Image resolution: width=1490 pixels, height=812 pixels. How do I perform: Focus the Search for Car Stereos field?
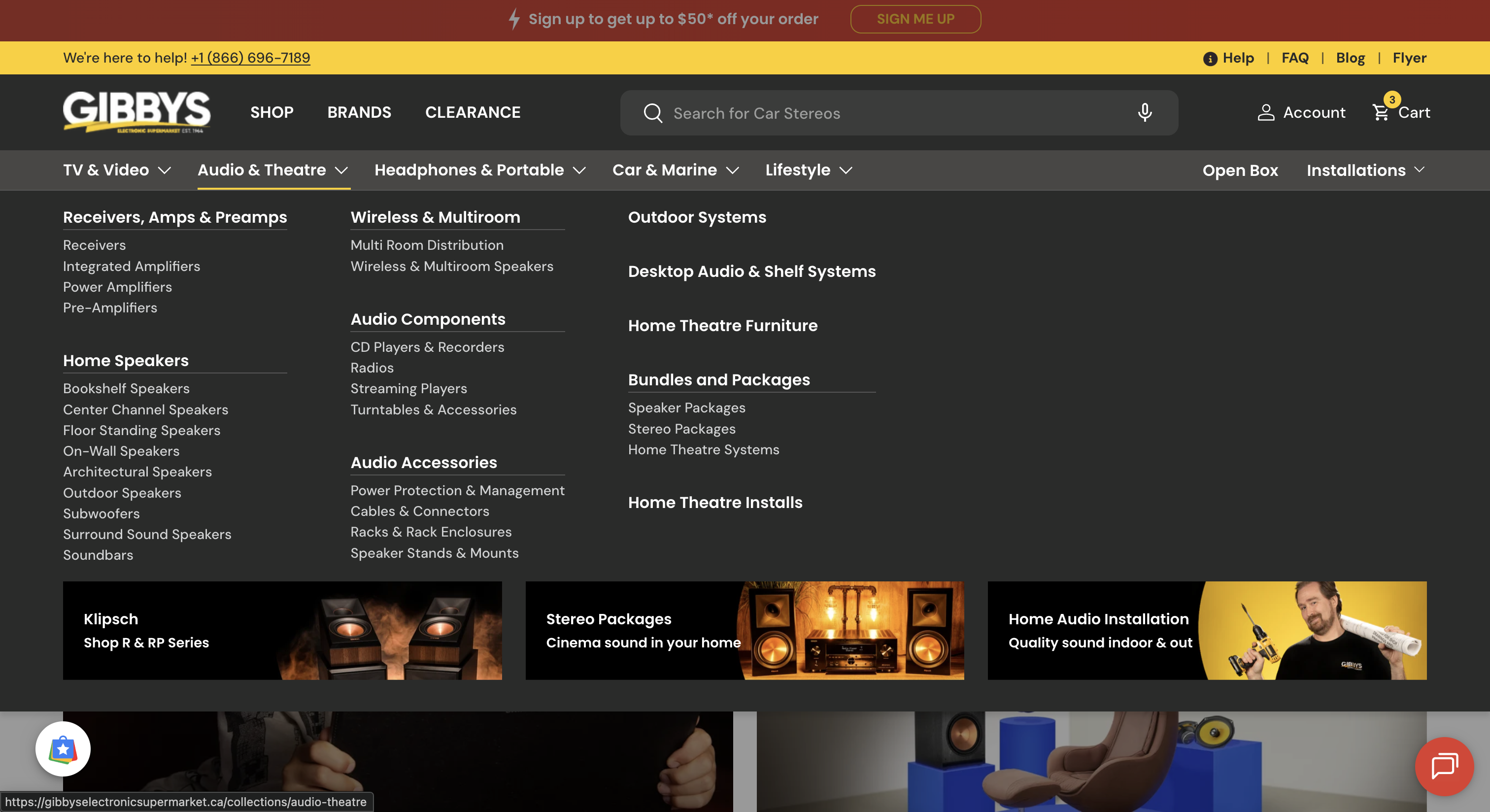click(899, 113)
